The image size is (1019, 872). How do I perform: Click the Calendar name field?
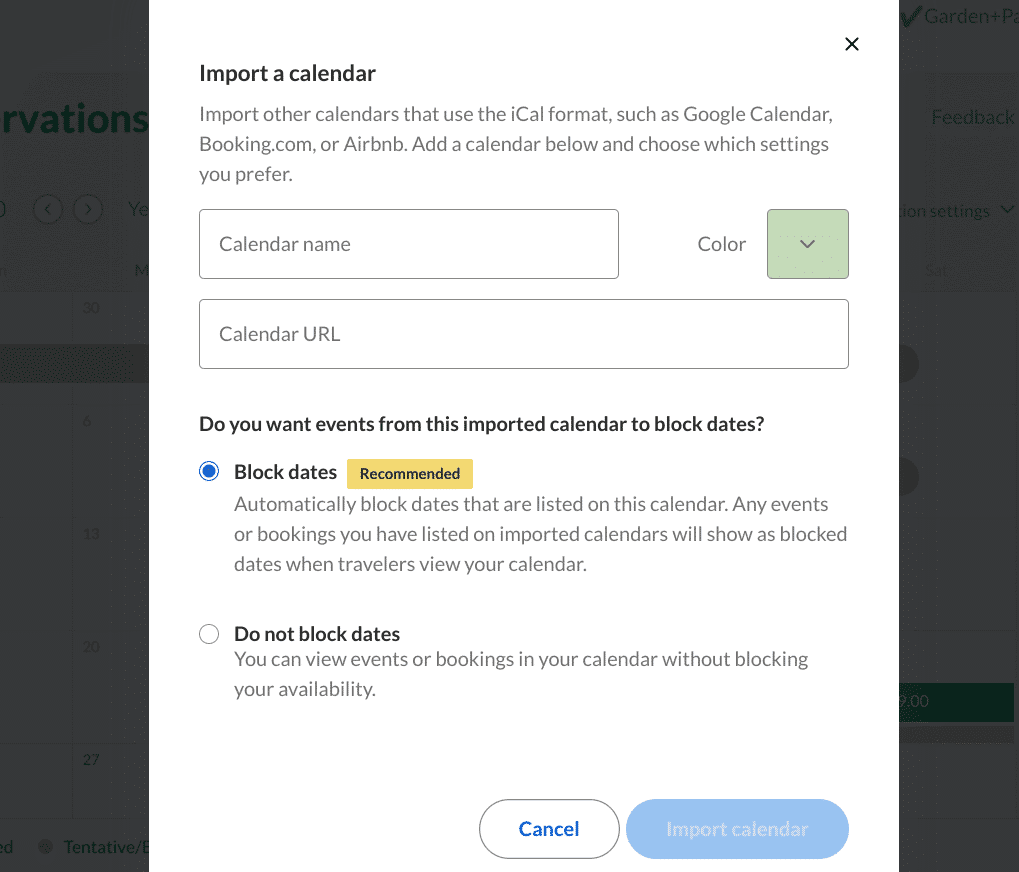click(409, 243)
